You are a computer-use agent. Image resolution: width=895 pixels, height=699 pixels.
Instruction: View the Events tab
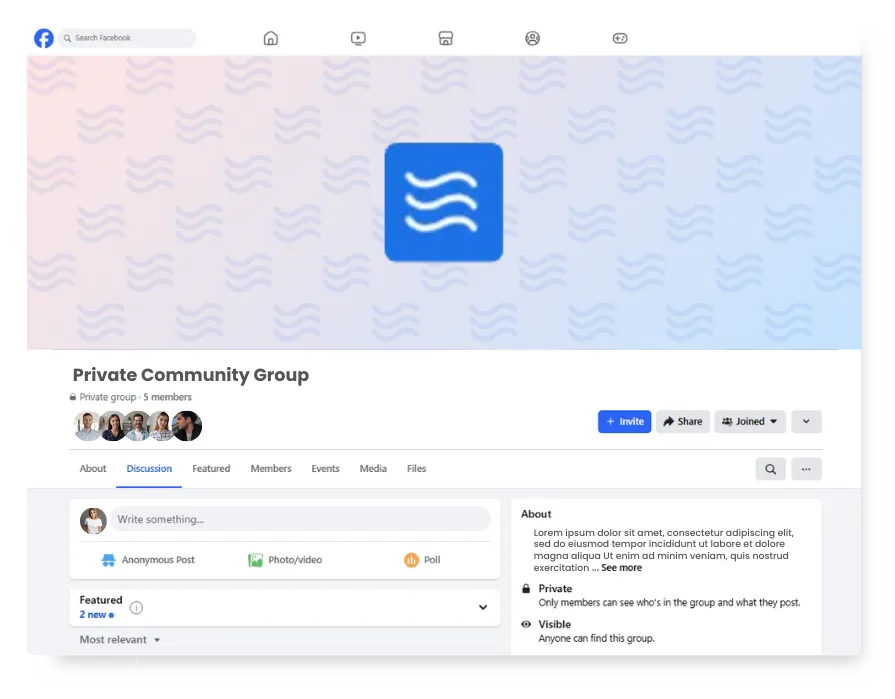325,468
